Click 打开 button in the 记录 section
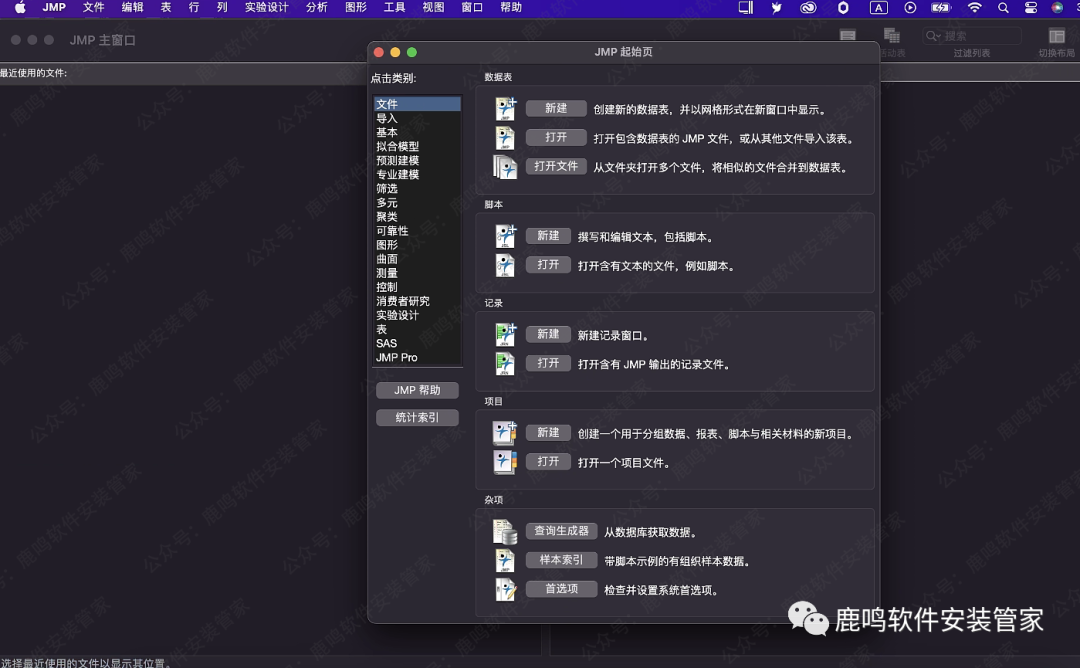This screenshot has height=668, width=1080. point(548,363)
